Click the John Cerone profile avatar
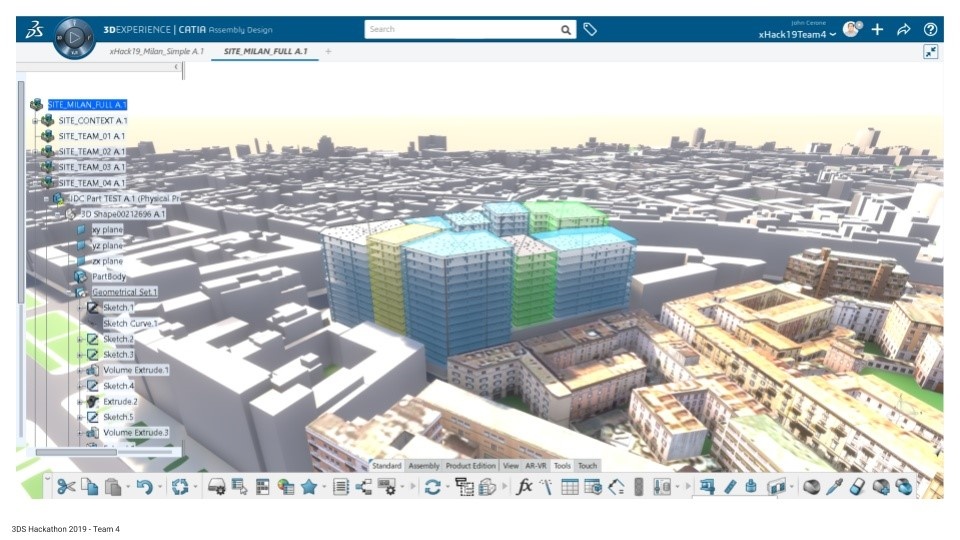Screen dimensions: 960x540 pyautogui.click(x=852, y=29)
